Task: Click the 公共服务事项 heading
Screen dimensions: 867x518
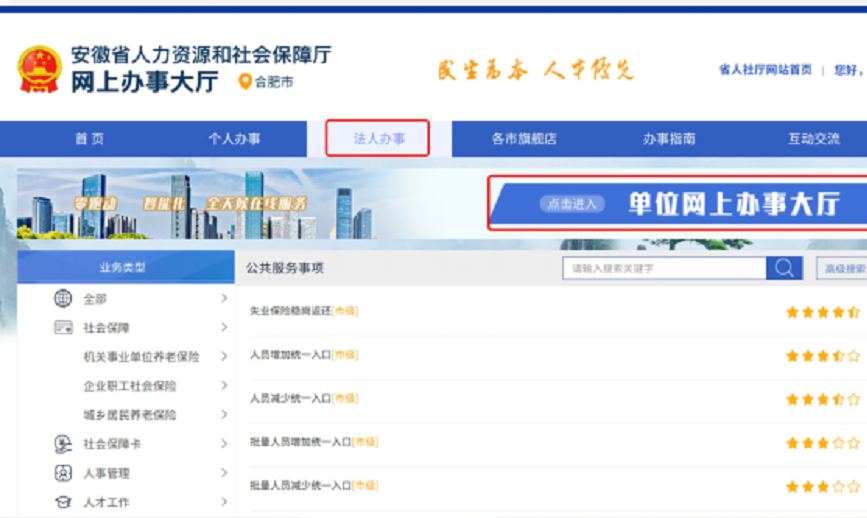Action: [285, 268]
